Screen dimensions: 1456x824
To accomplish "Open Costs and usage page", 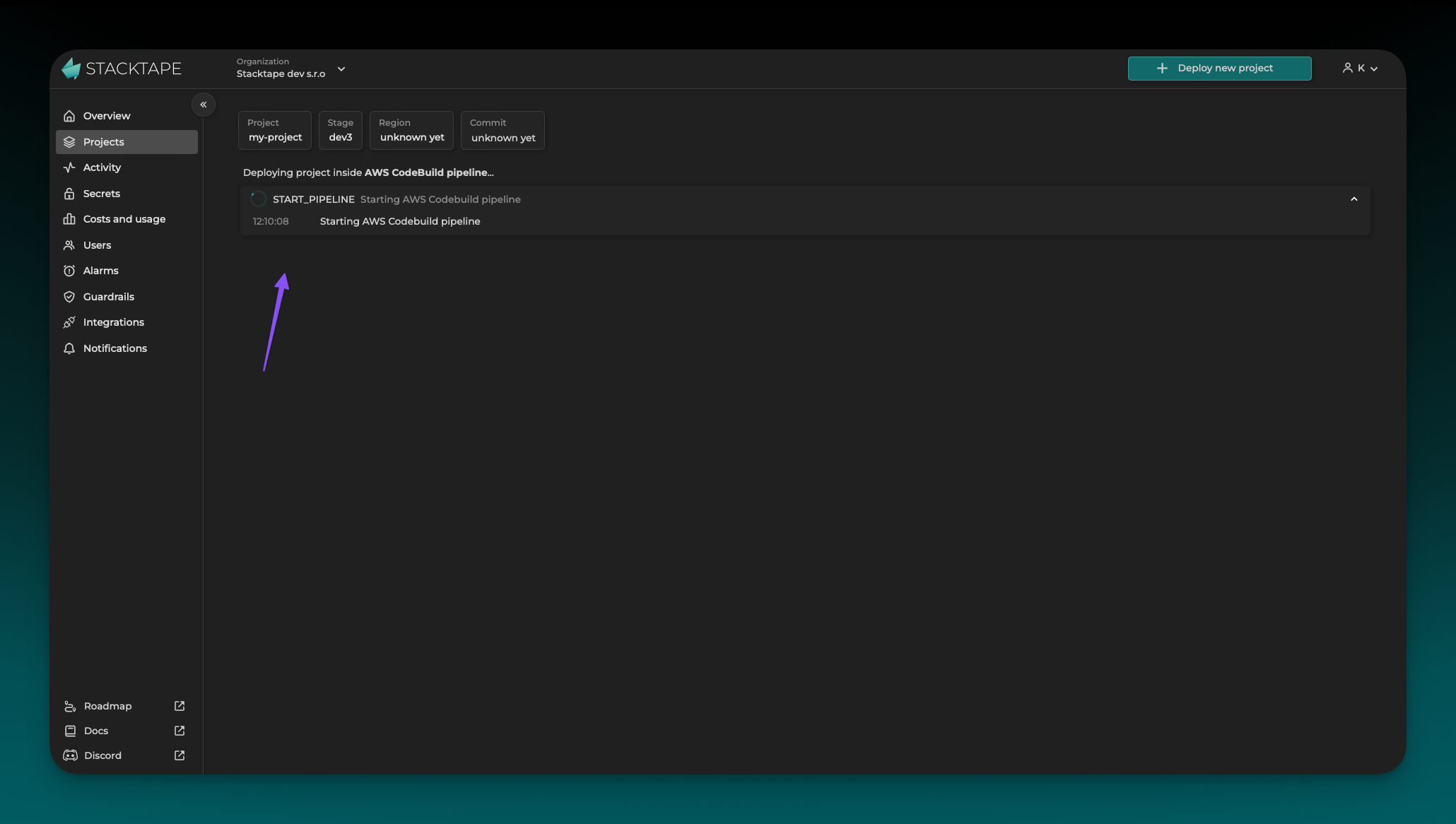I will [x=127, y=219].
